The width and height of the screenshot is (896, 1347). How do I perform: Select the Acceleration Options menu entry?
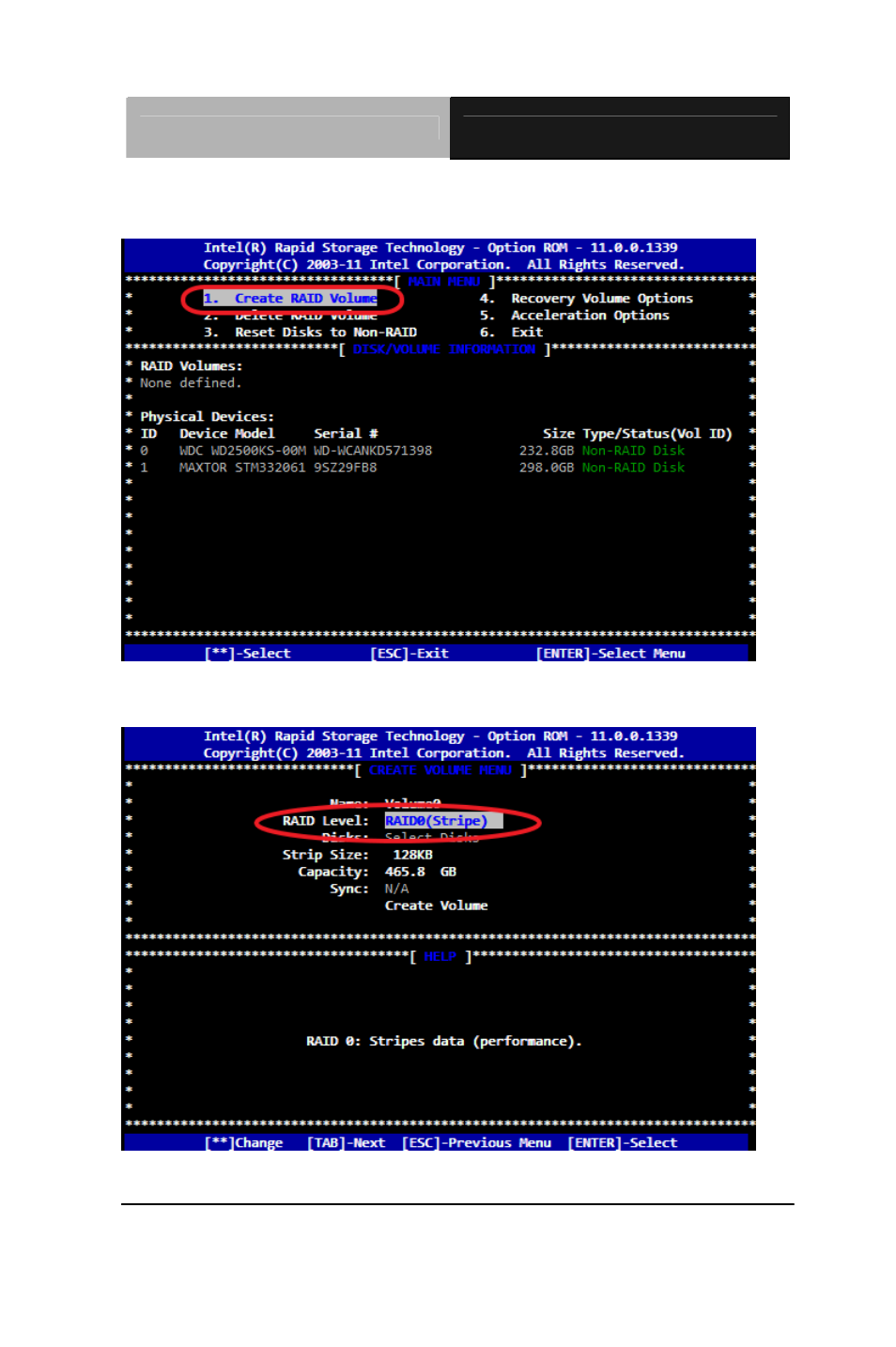(575, 316)
